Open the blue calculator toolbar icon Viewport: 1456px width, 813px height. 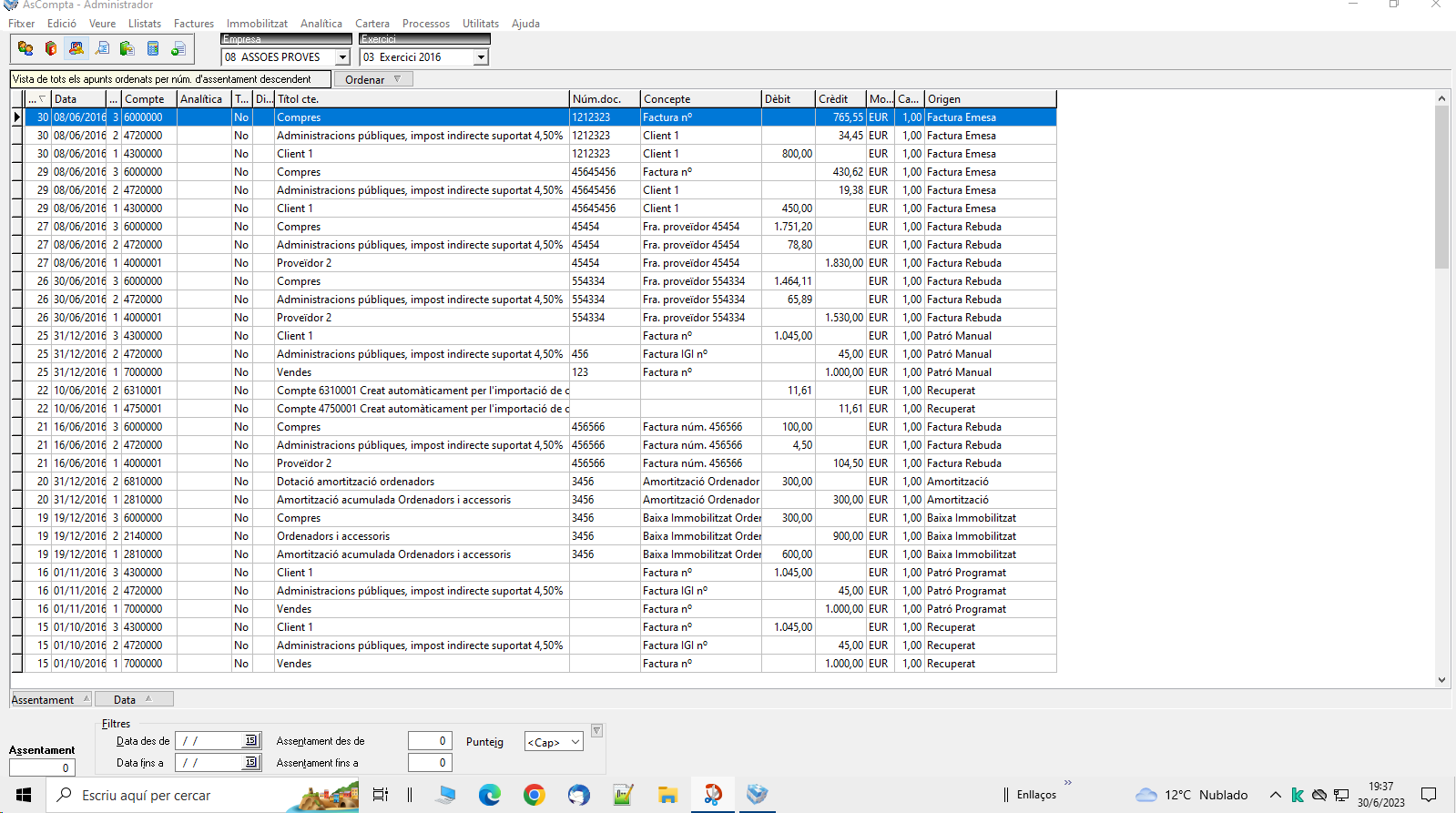(x=153, y=48)
